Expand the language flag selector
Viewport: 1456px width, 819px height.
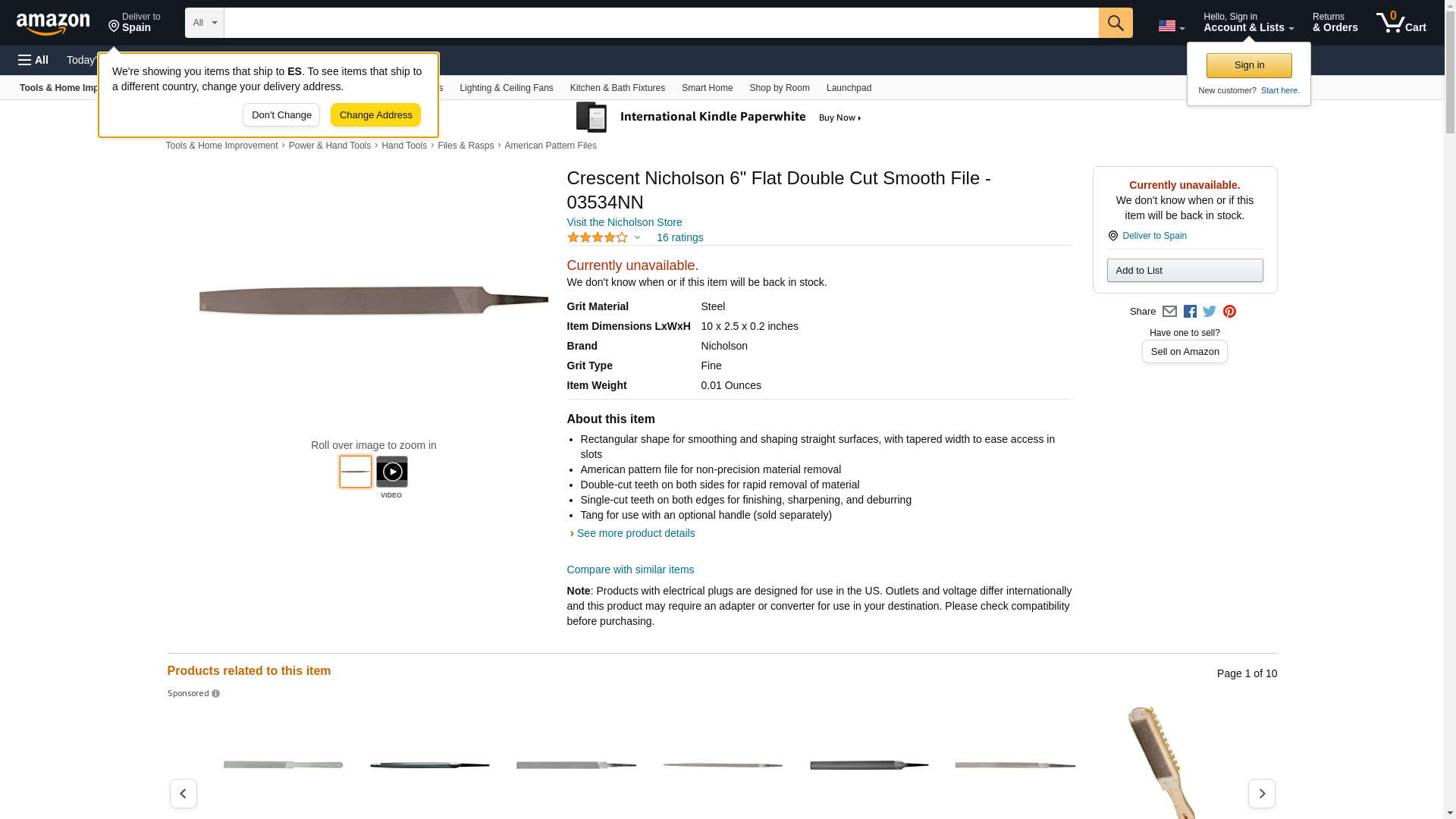pyautogui.click(x=1171, y=26)
